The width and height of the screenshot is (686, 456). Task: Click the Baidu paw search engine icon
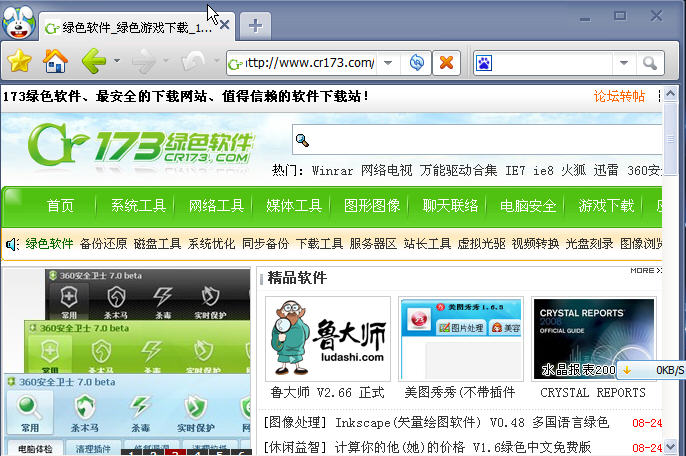pyautogui.click(x=484, y=63)
